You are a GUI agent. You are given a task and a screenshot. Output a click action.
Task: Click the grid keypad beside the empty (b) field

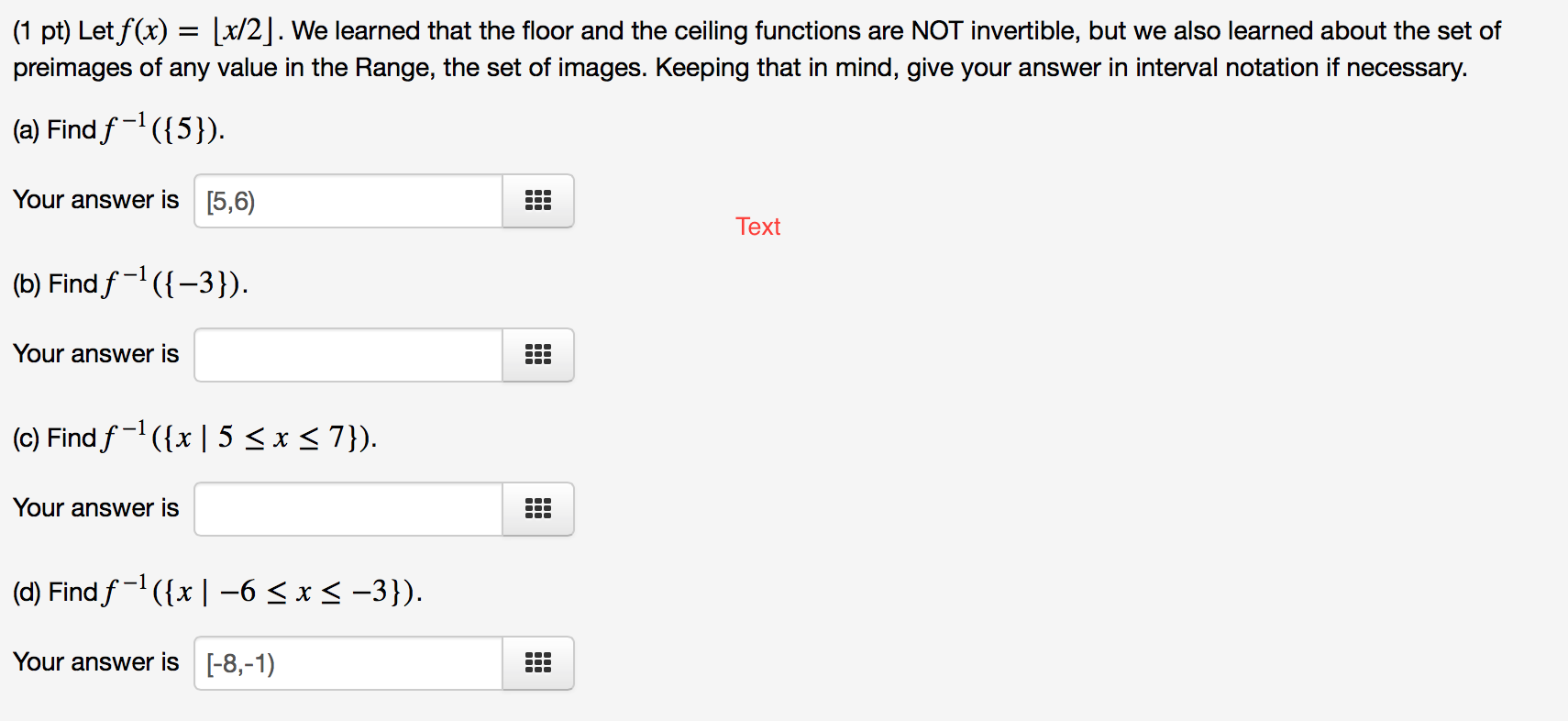[538, 354]
